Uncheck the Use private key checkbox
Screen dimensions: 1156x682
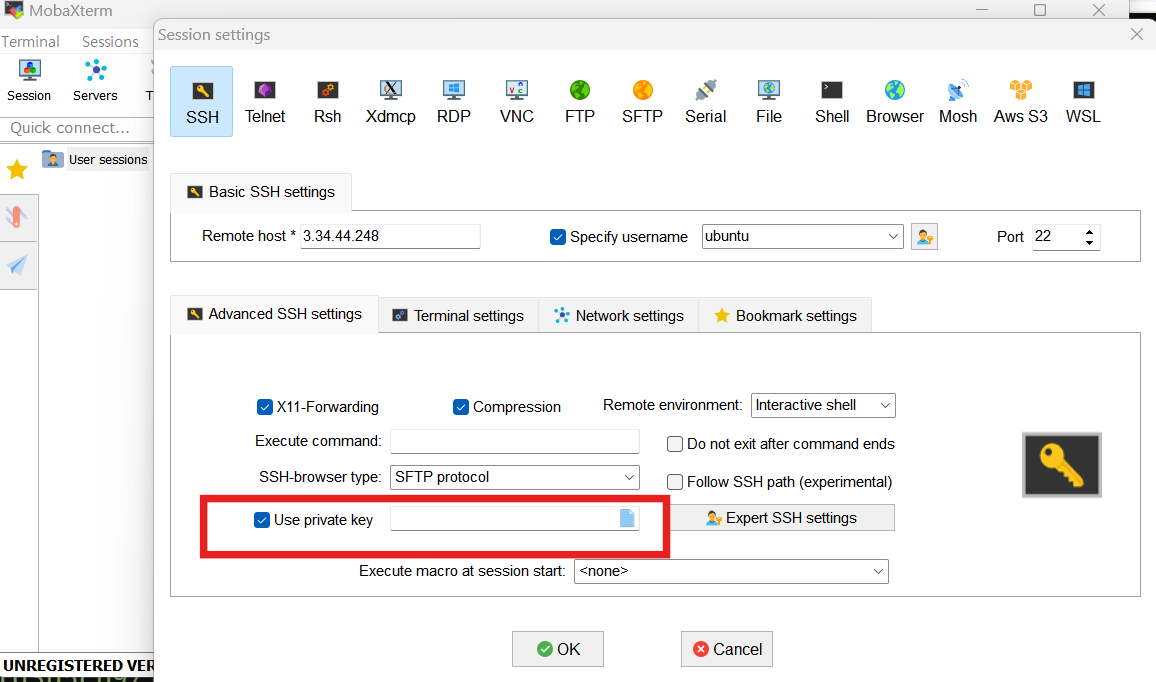(x=262, y=520)
